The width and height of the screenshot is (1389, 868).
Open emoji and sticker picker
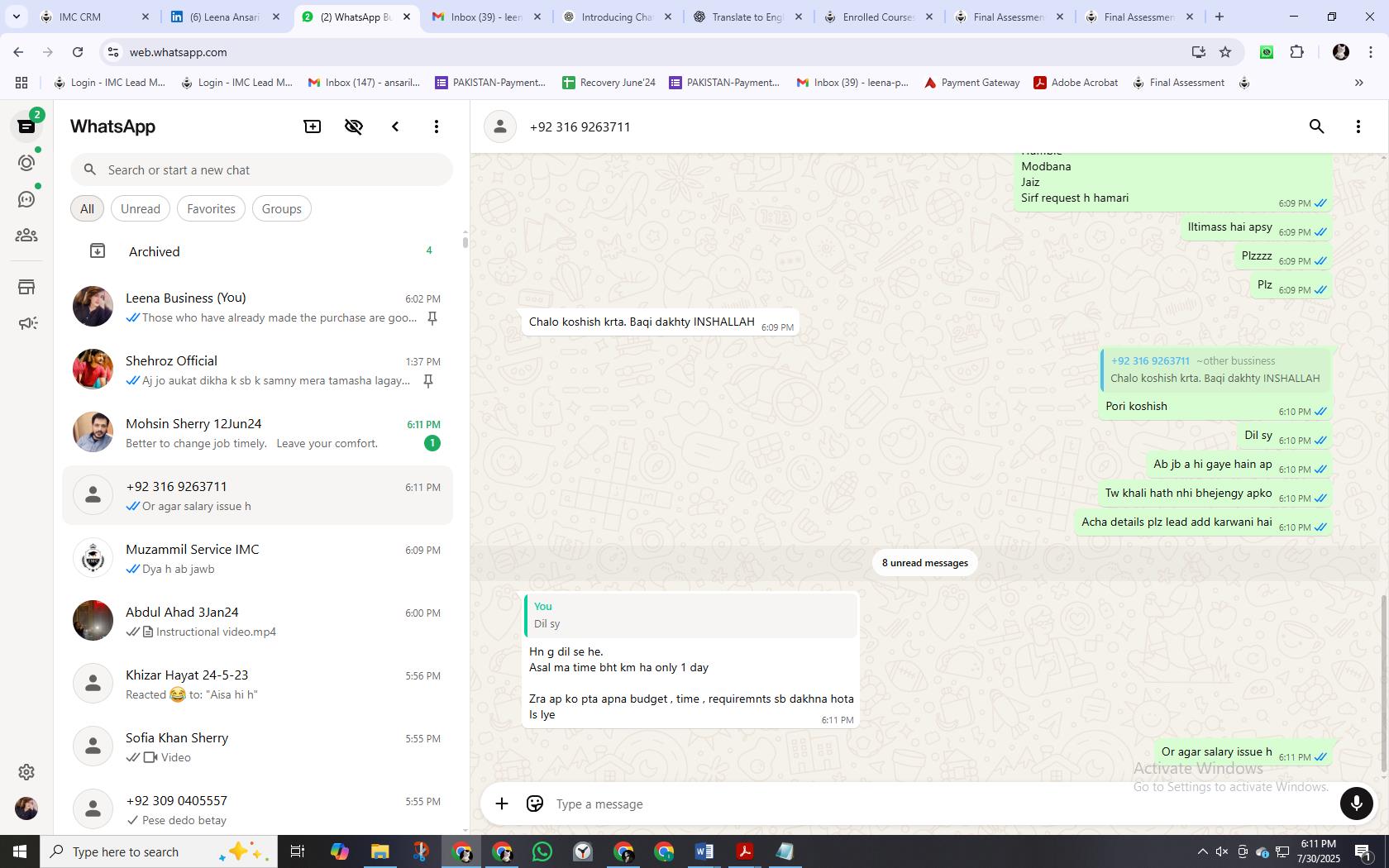tap(535, 804)
